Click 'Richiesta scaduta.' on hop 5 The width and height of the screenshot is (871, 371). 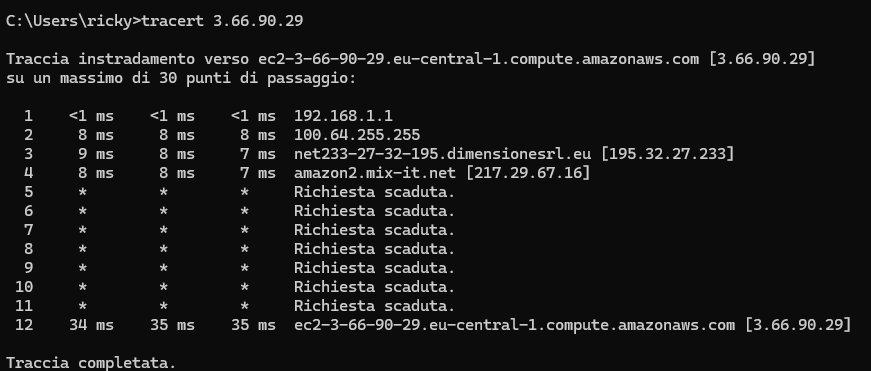(374, 192)
